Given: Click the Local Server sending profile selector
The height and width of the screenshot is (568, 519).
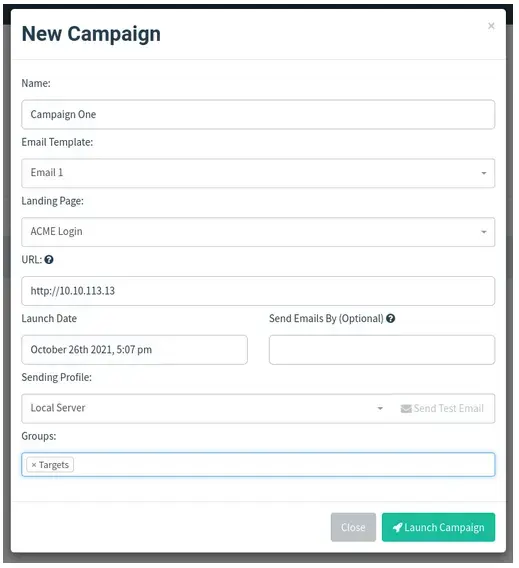Looking at the screenshot, I should tap(206, 409).
